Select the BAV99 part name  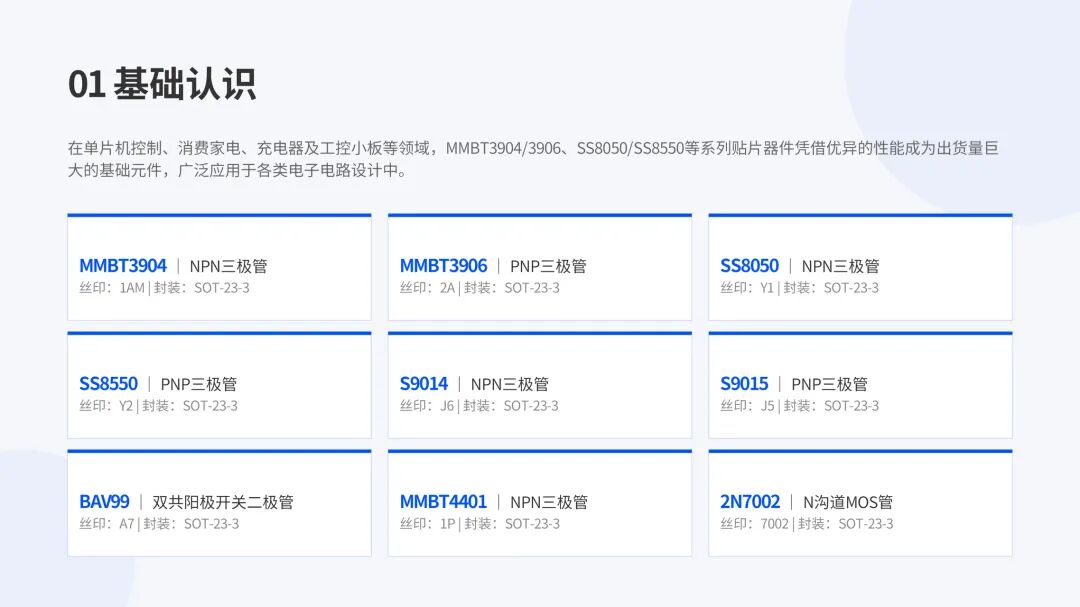tap(104, 502)
